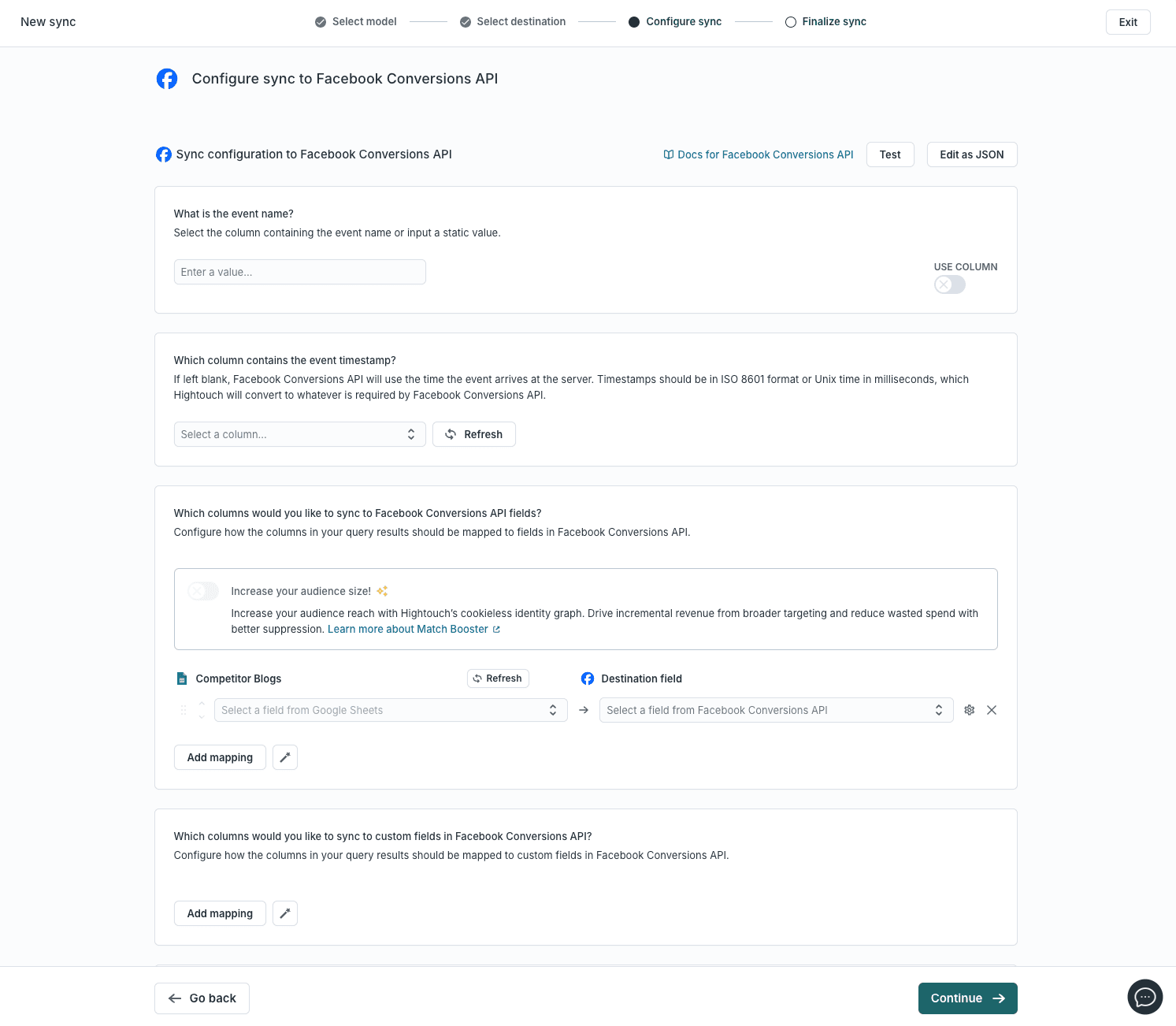Click the Select model progress step

355,21
